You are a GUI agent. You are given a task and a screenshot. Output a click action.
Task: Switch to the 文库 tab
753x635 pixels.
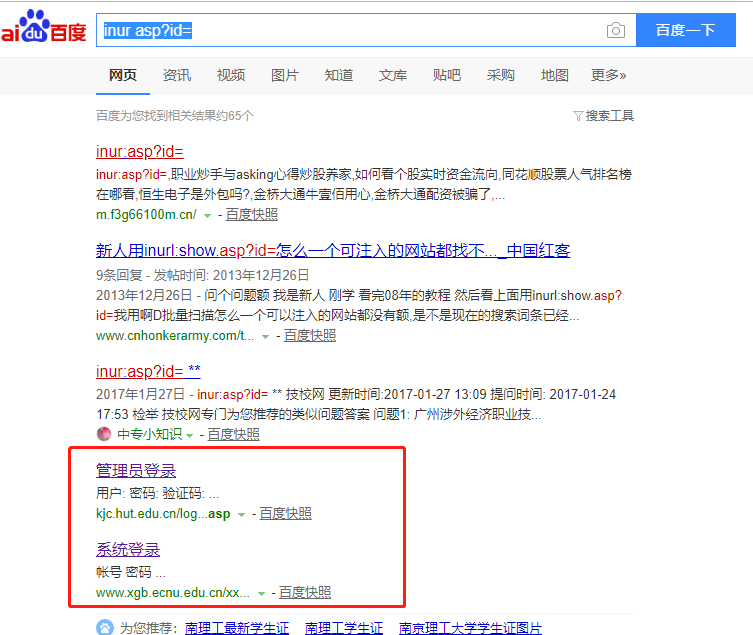tap(393, 75)
